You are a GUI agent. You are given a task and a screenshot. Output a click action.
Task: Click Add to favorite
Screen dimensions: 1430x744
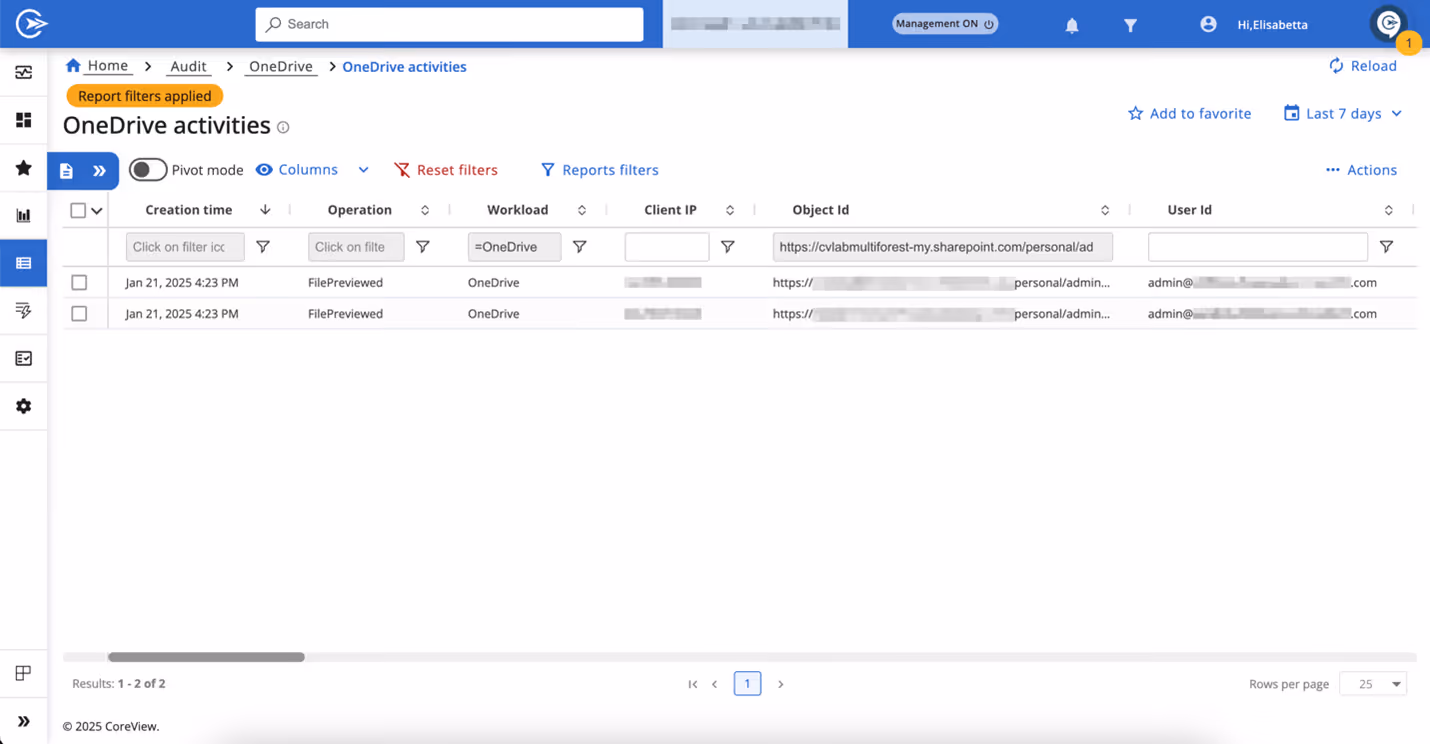[1189, 113]
